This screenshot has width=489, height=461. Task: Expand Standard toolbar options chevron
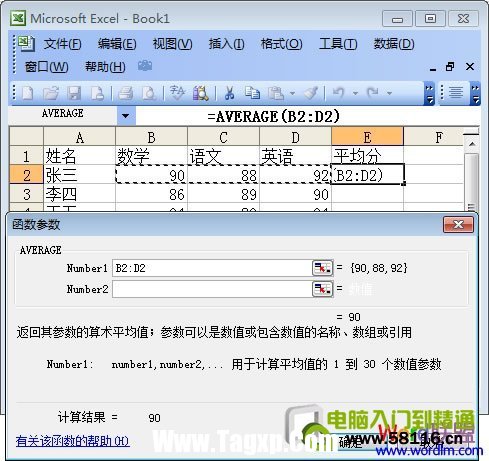(x=429, y=93)
